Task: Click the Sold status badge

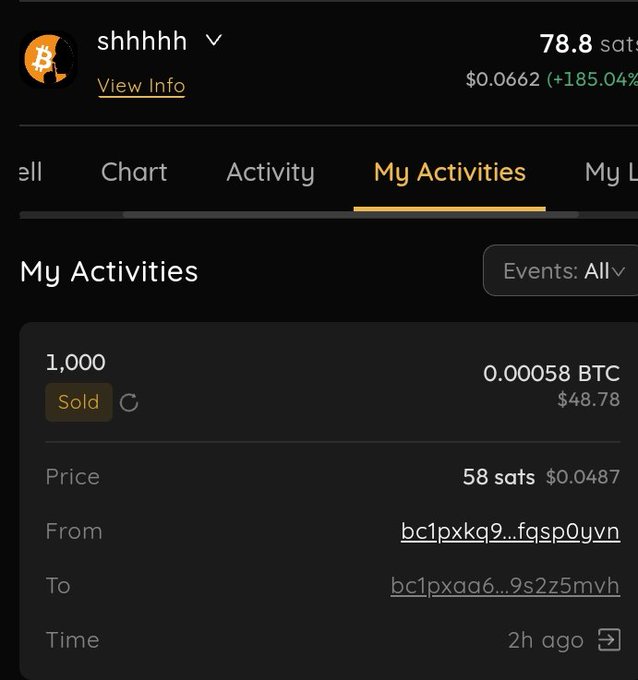Action: (x=79, y=402)
